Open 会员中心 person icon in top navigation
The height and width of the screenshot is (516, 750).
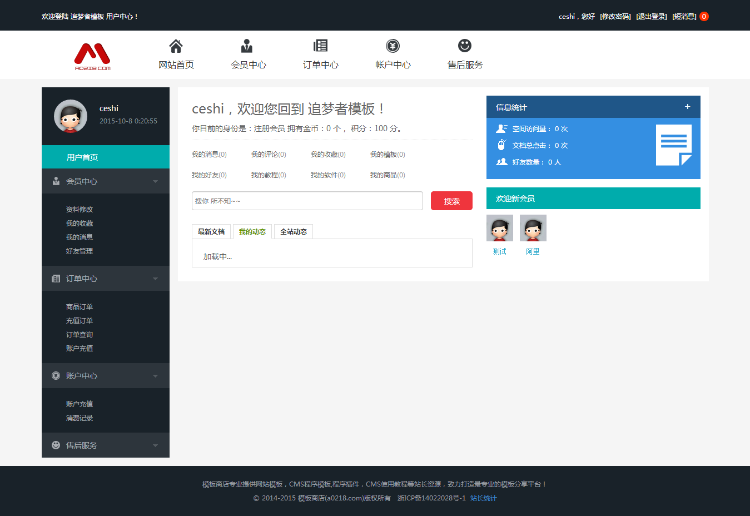pyautogui.click(x=247, y=46)
